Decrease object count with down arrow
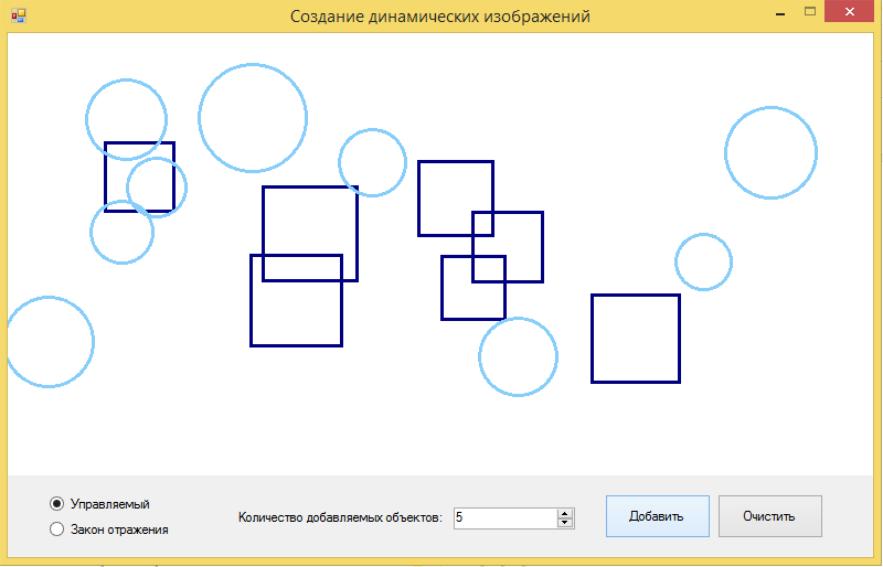Screen dimensions: 883x567 [x=565, y=523]
